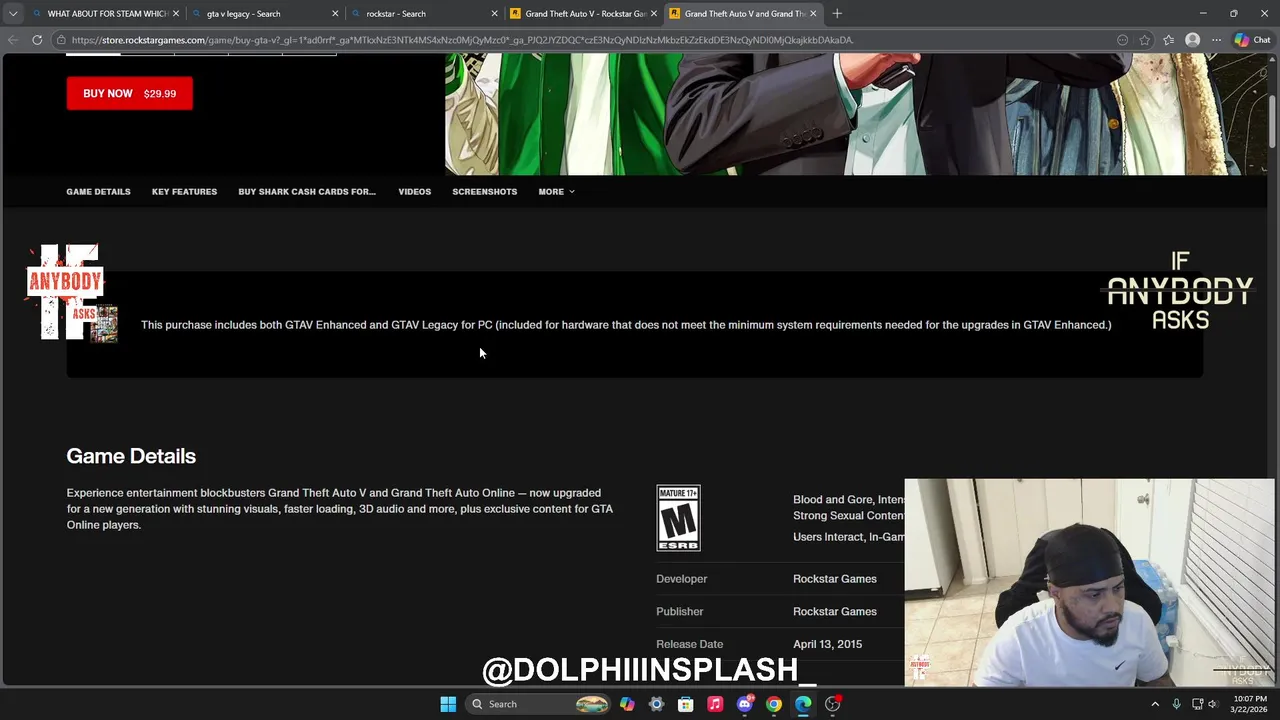Click the microphone tray icon
The image size is (1280, 720).
(x=1176, y=704)
